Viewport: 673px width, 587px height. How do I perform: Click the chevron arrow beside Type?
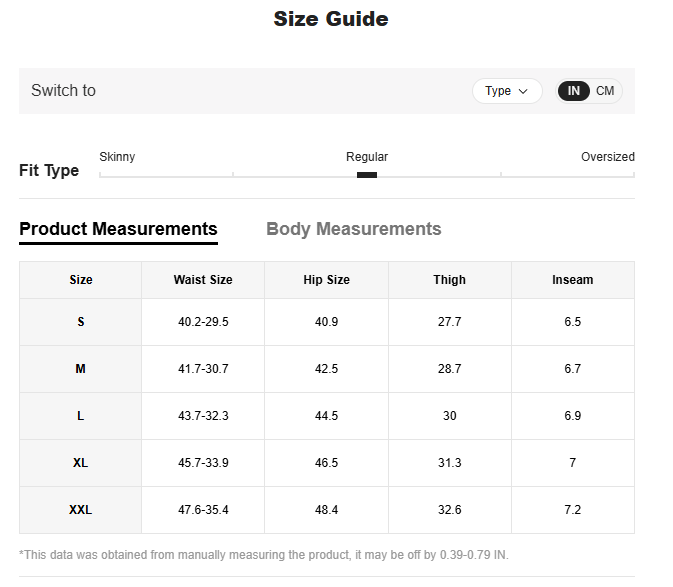(x=523, y=91)
